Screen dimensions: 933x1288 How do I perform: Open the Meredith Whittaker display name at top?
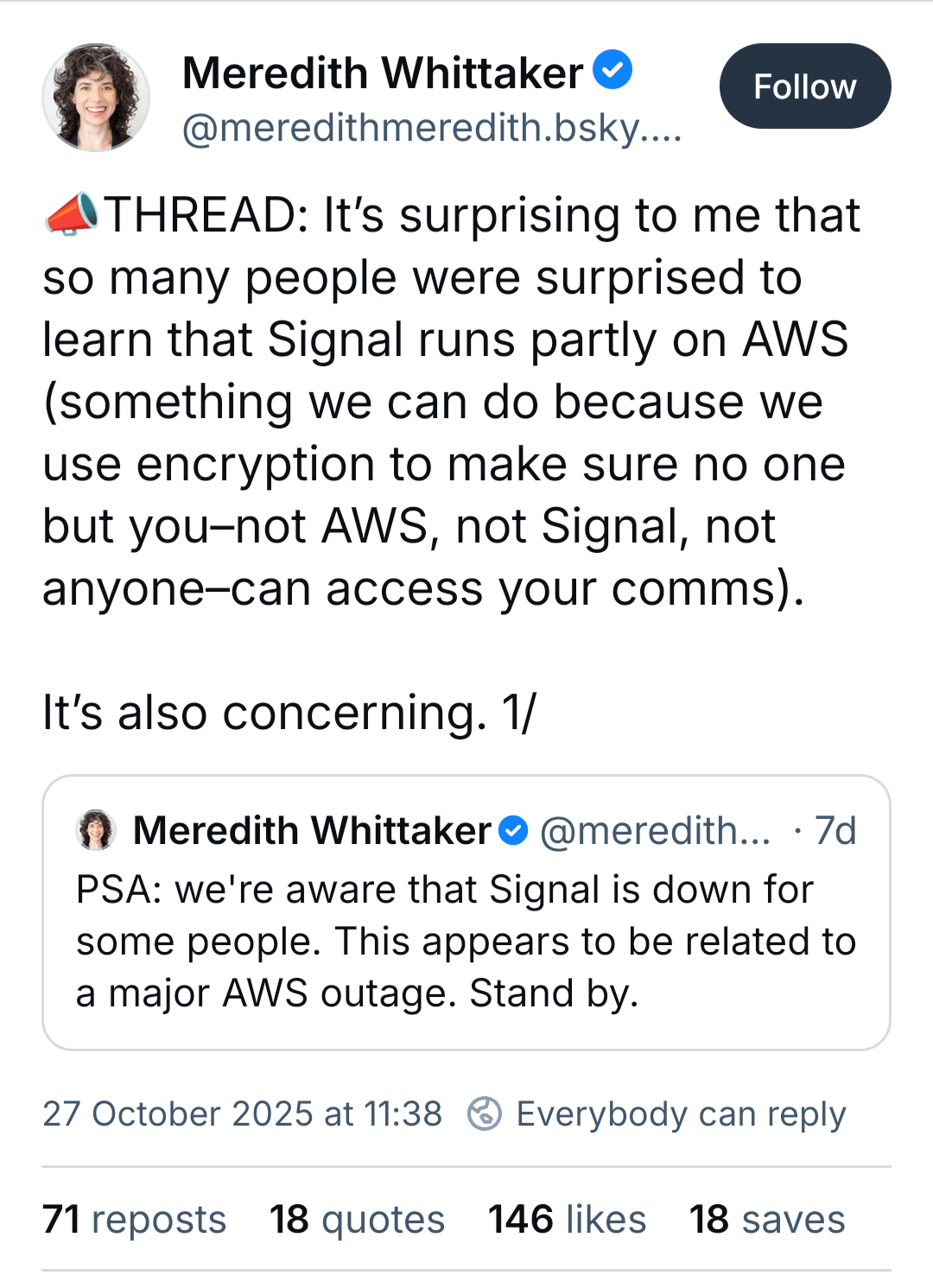coord(383,73)
